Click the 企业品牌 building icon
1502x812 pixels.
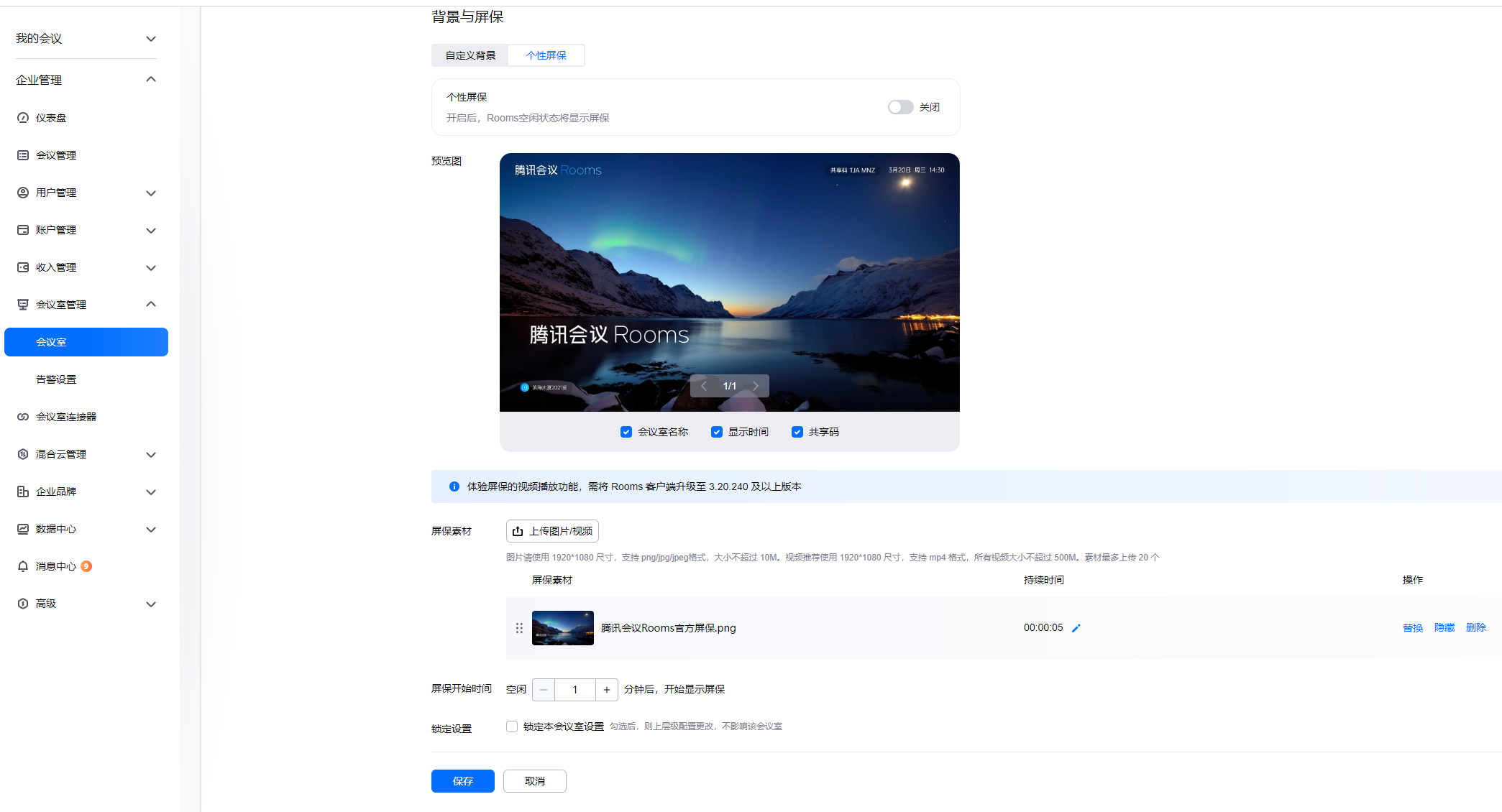(23, 492)
